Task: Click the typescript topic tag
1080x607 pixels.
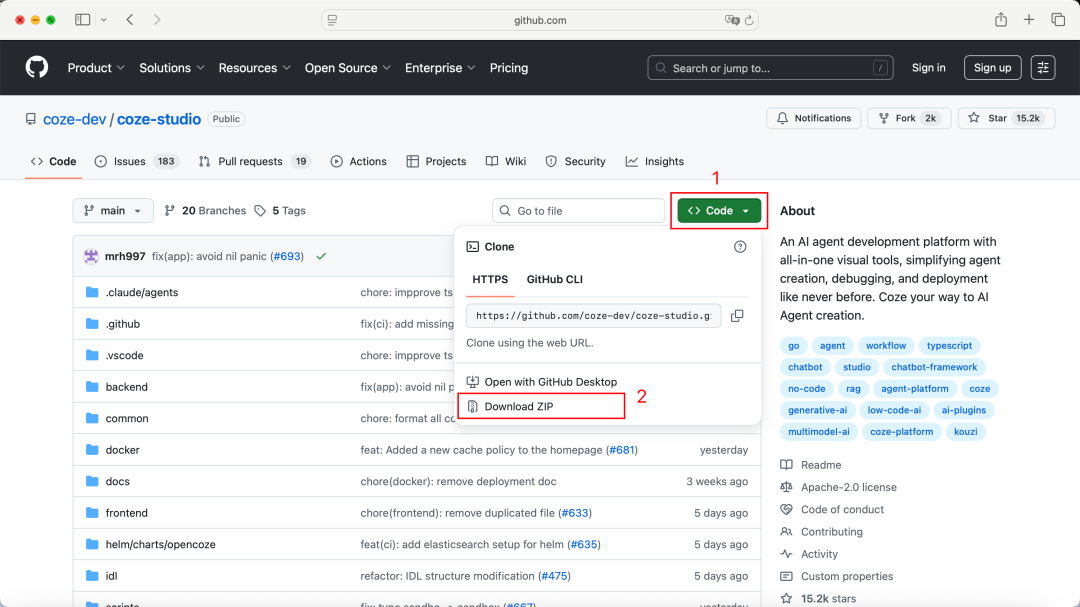Action: tap(949, 346)
